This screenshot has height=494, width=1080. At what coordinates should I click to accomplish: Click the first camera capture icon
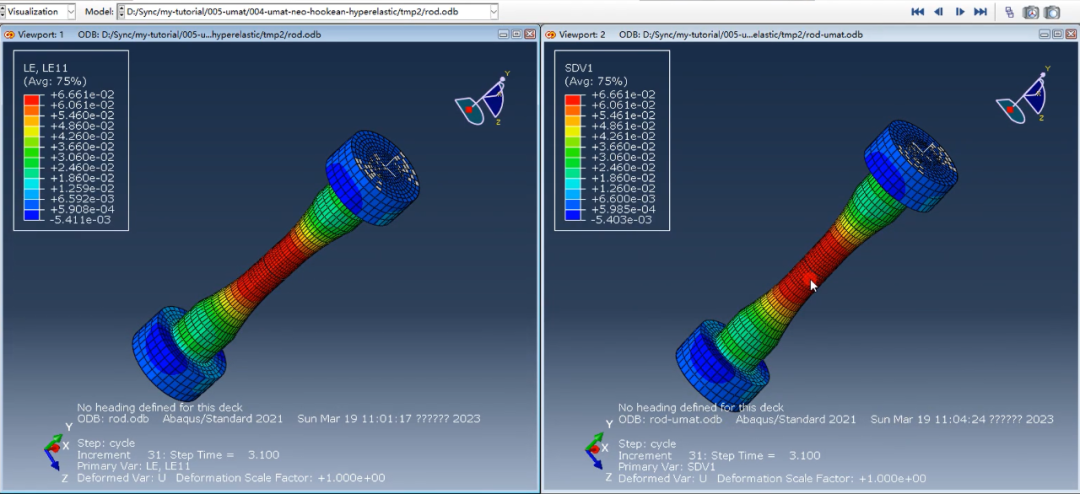pos(1031,12)
